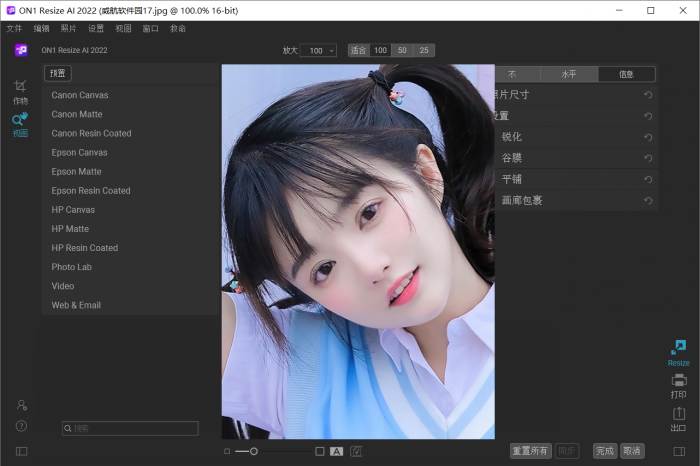Reset the photo size pane
Viewport: 700px width, 466px height.
point(648,95)
